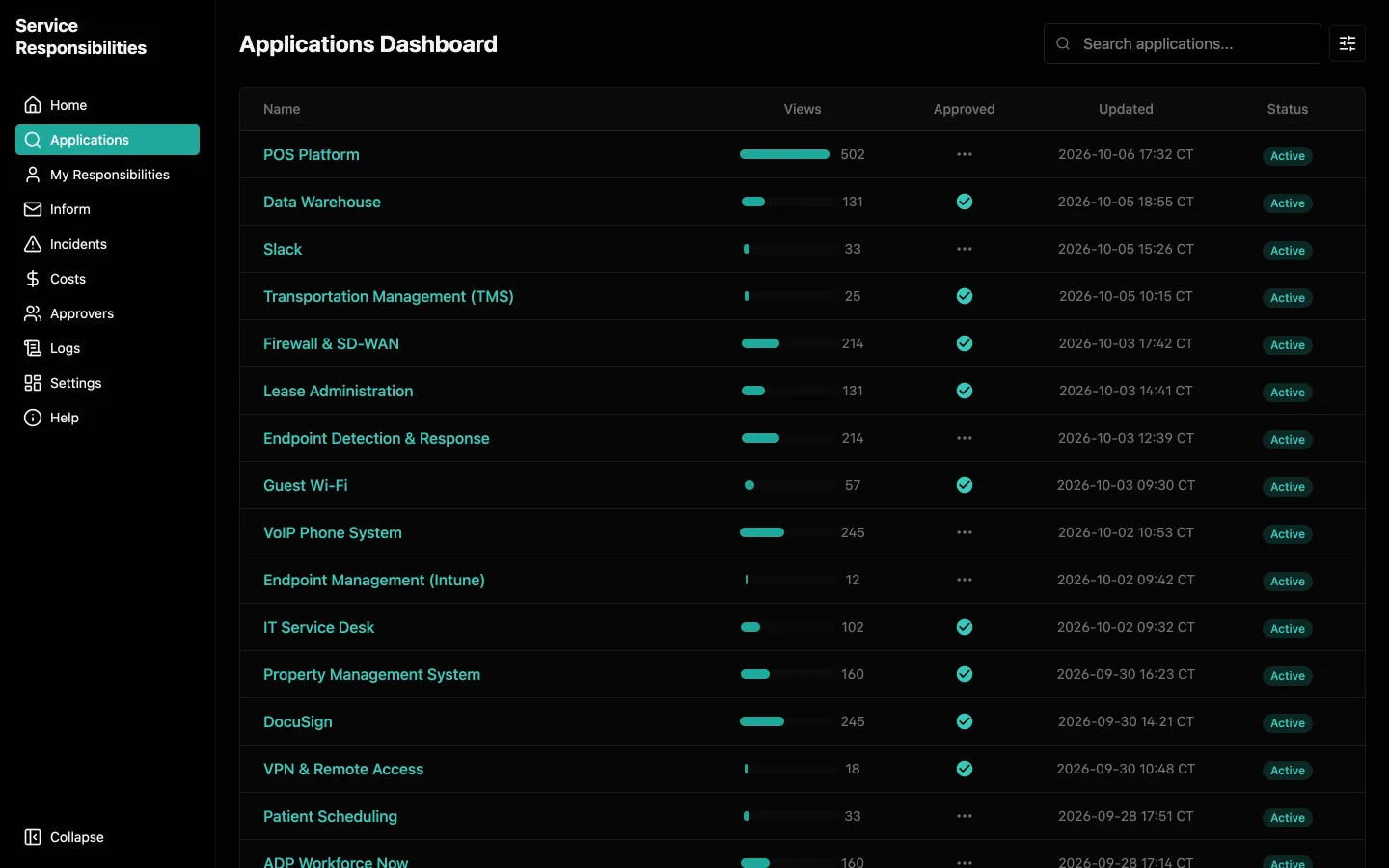Image resolution: width=1389 pixels, height=868 pixels.
Task: Click the Home house icon in sidebar
Action: pos(33,105)
